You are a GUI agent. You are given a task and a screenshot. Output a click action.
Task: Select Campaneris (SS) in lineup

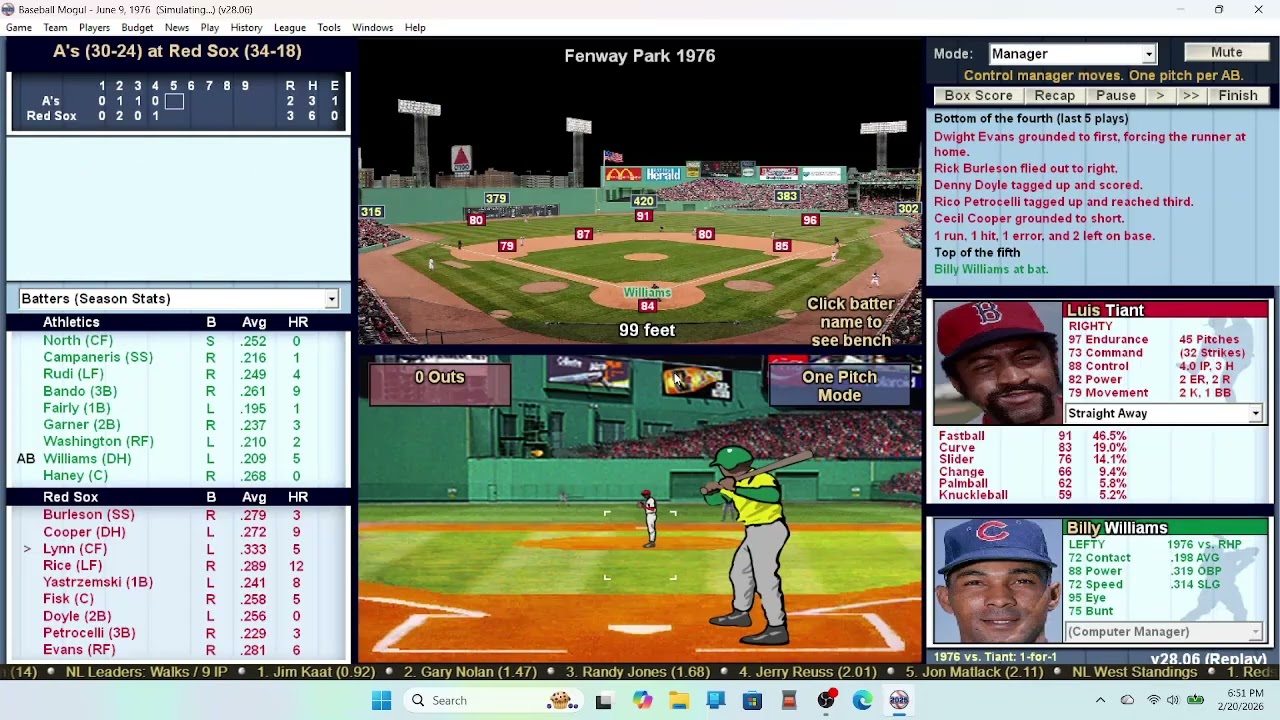pos(98,358)
